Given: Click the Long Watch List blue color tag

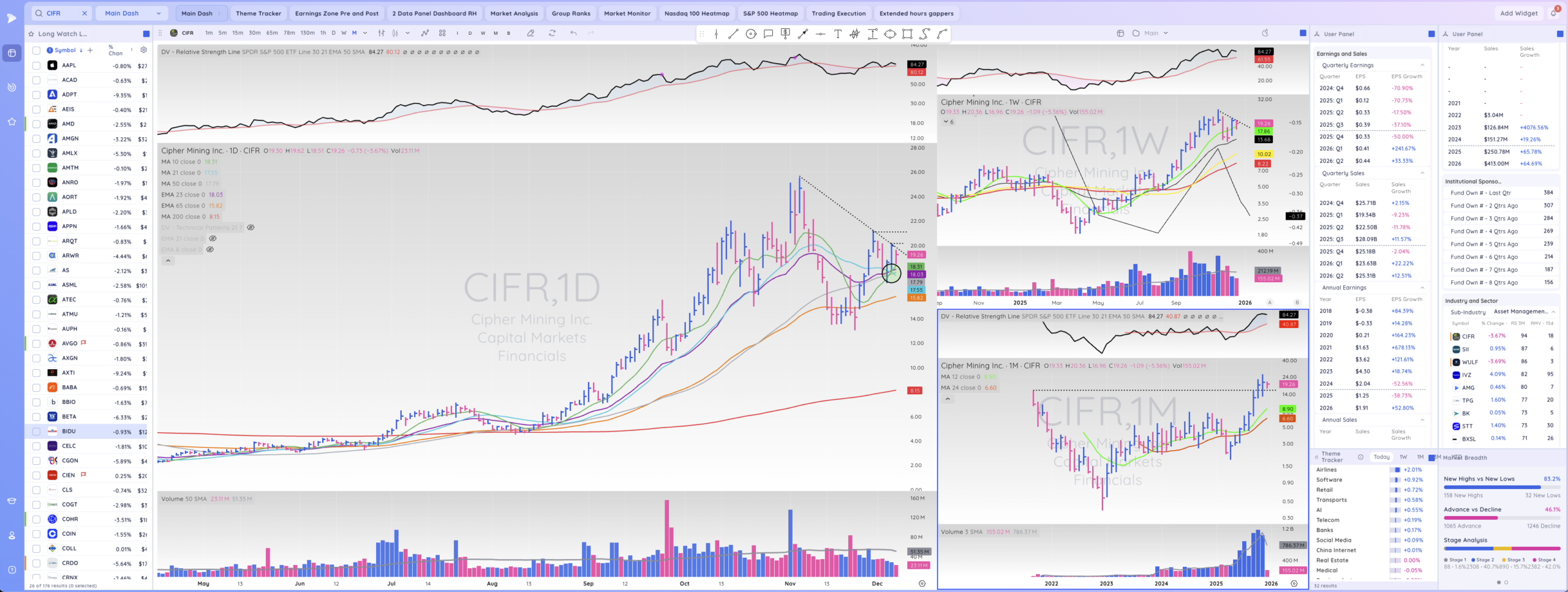Looking at the screenshot, I should click(146, 34).
